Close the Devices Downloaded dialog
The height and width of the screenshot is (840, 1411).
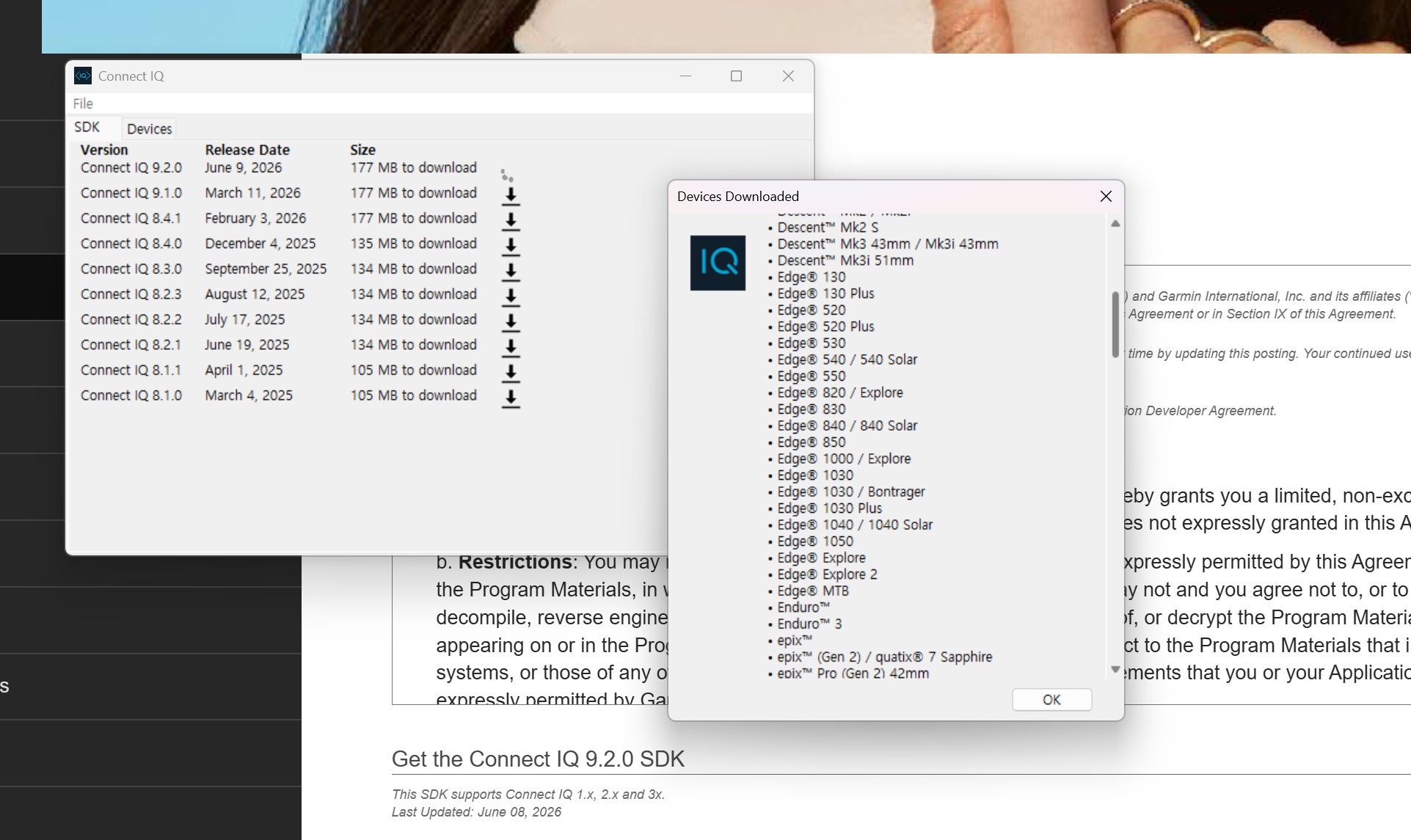[1106, 196]
